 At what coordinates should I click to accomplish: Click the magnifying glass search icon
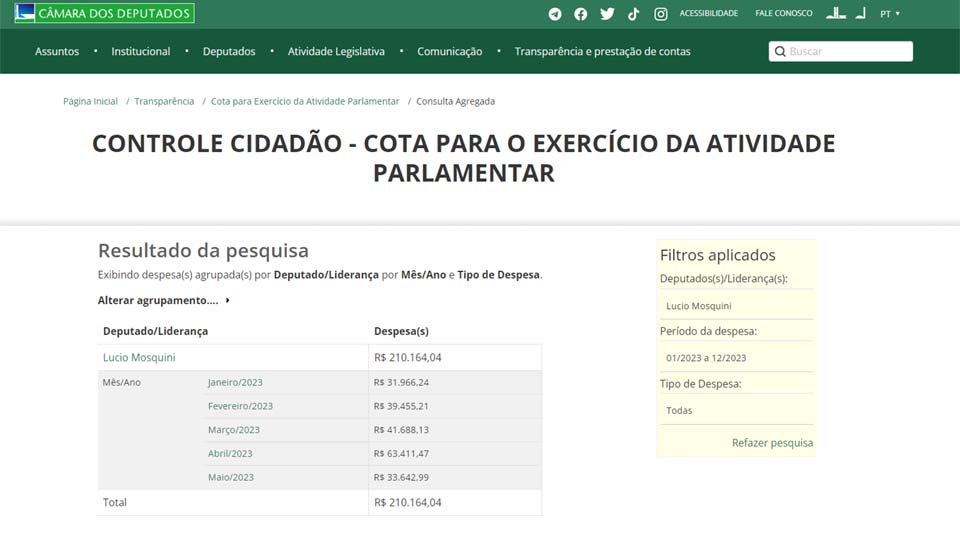(780, 52)
